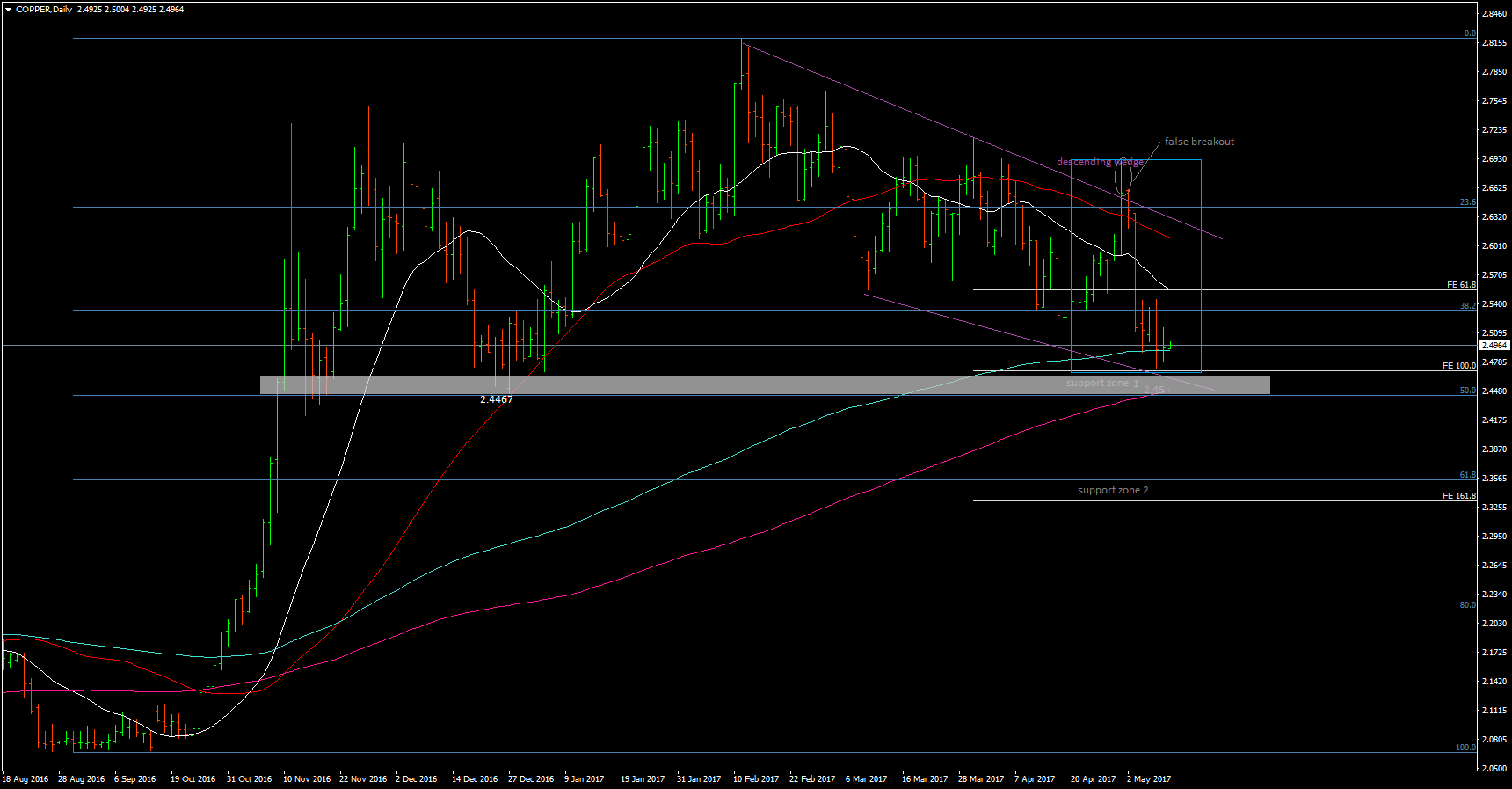This screenshot has width=1512, height=789.
Task: Select the FE 100.0 expansion label
Action: [x=1458, y=366]
